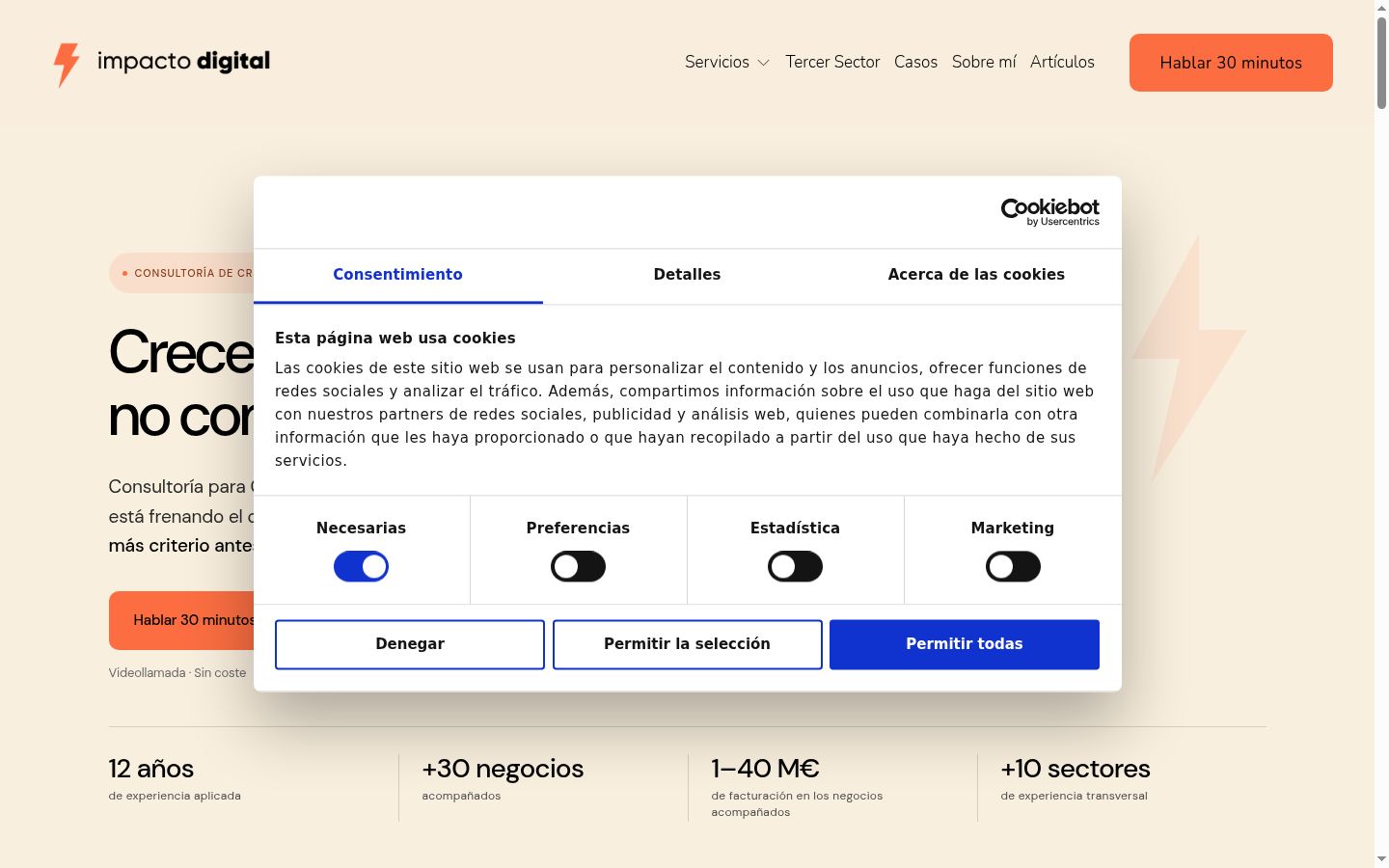Open the Tercer Sector nav link
The width and height of the screenshot is (1389, 868).
click(832, 62)
